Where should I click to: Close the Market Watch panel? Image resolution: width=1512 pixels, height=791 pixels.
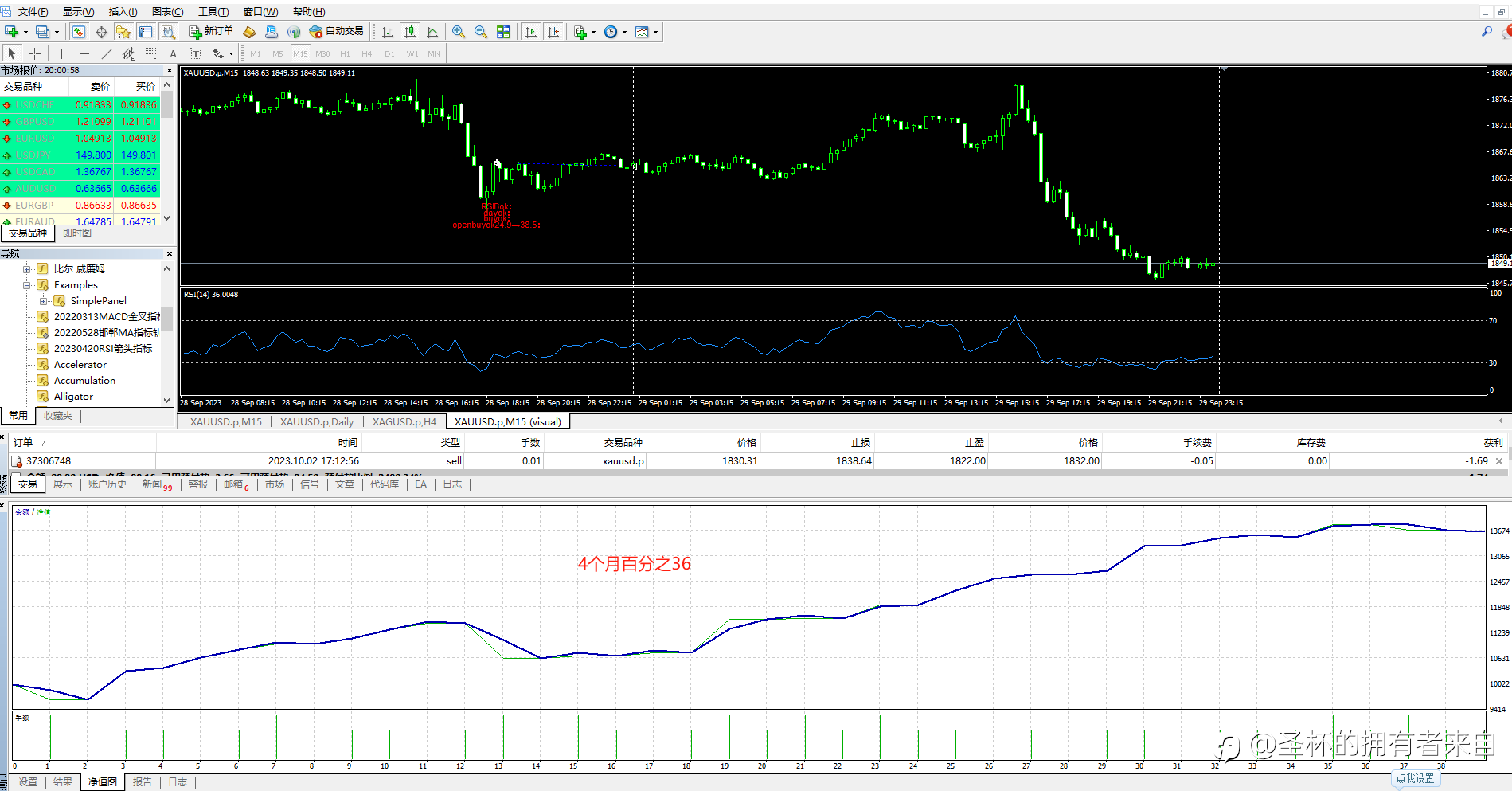pos(169,70)
